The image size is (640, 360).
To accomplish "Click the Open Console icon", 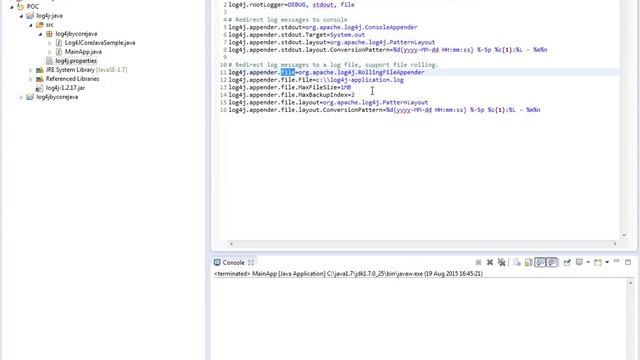I will [598, 262].
